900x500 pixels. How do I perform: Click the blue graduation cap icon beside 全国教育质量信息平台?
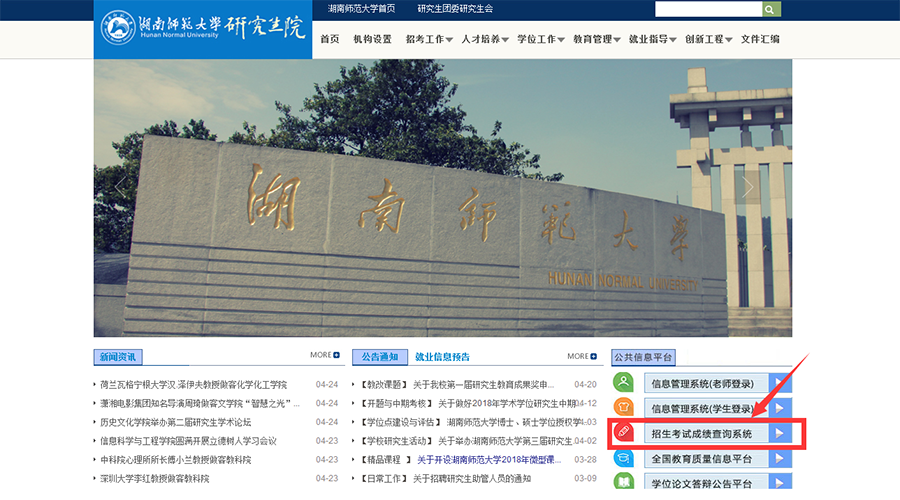coord(623,458)
